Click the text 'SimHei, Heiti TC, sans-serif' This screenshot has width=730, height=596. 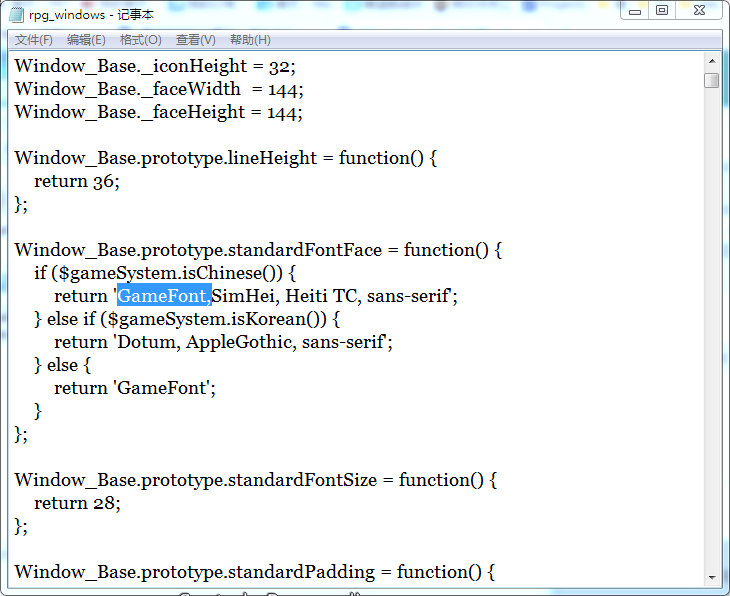point(331,296)
